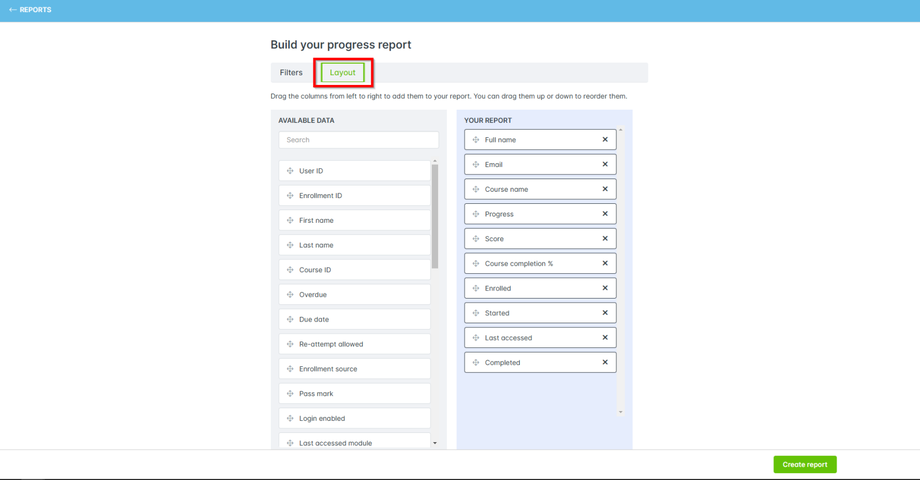
Task: Focus the Search available data field
Action: coord(359,140)
